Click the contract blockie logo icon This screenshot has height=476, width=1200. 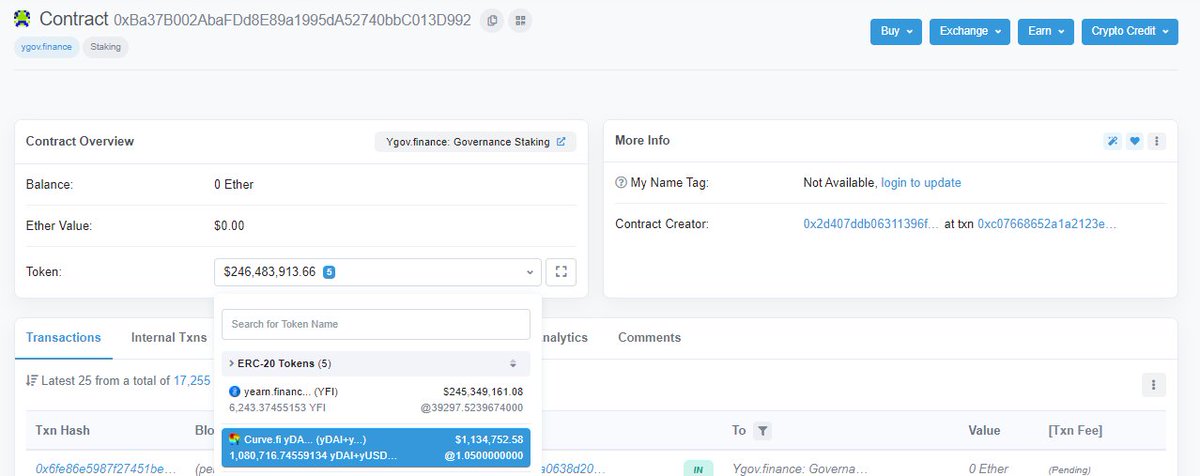(22, 19)
